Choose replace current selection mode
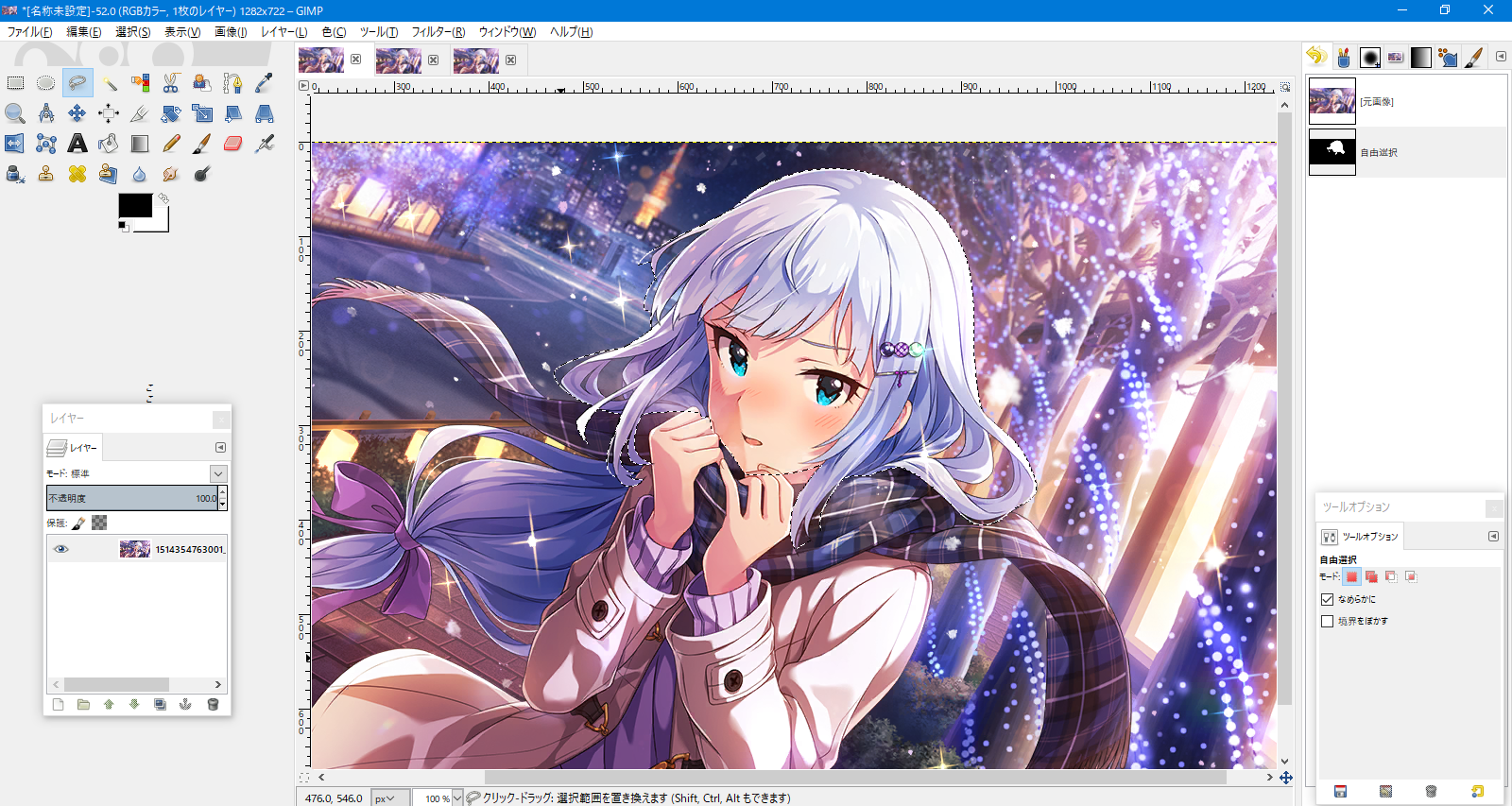 (1351, 576)
